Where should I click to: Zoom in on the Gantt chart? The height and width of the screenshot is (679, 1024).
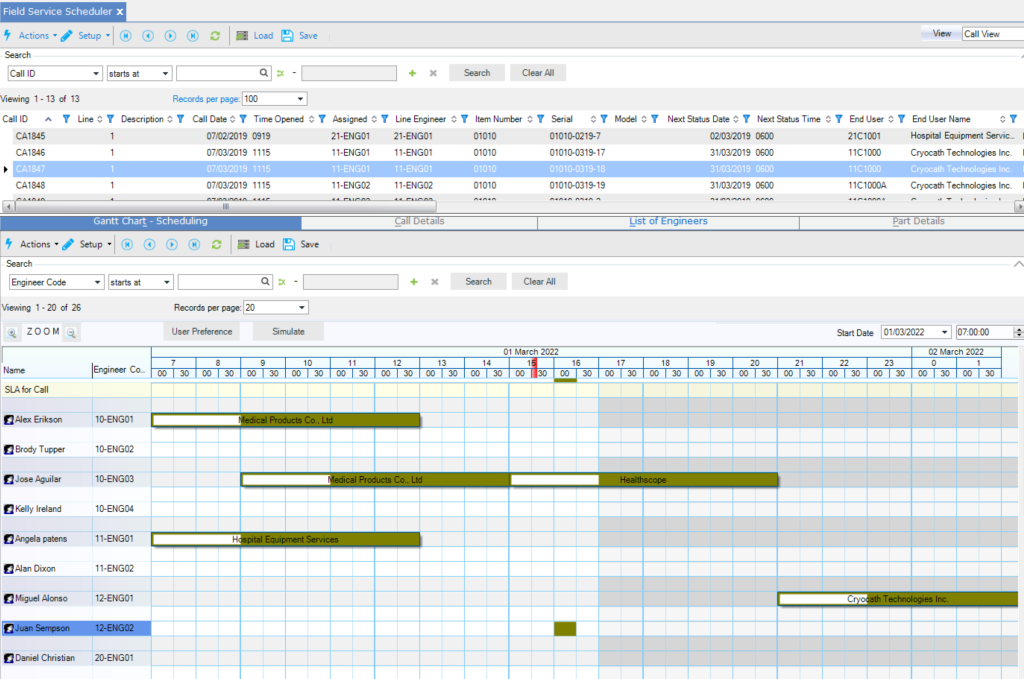(12, 332)
